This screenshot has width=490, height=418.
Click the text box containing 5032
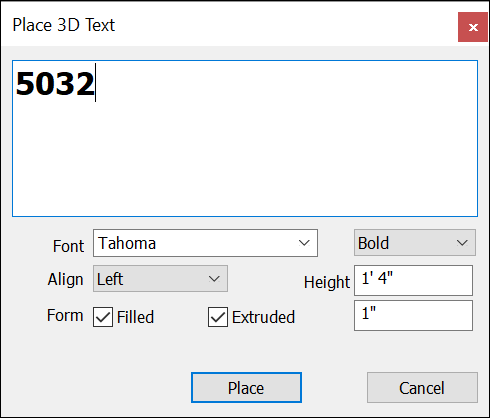pyautogui.click(x=245, y=138)
